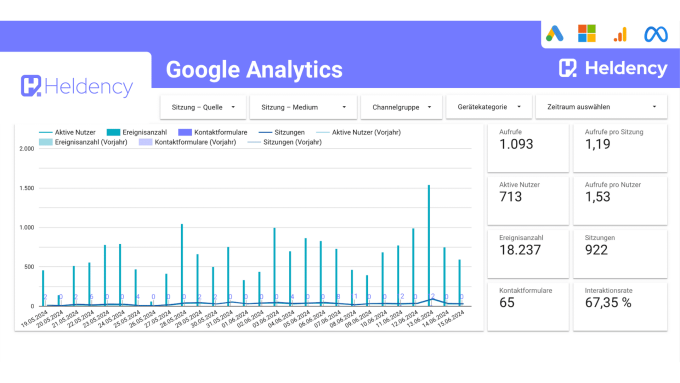The image size is (680, 383).
Task: Click the Ereignisanzahl 18.237 value
Action: click(520, 250)
